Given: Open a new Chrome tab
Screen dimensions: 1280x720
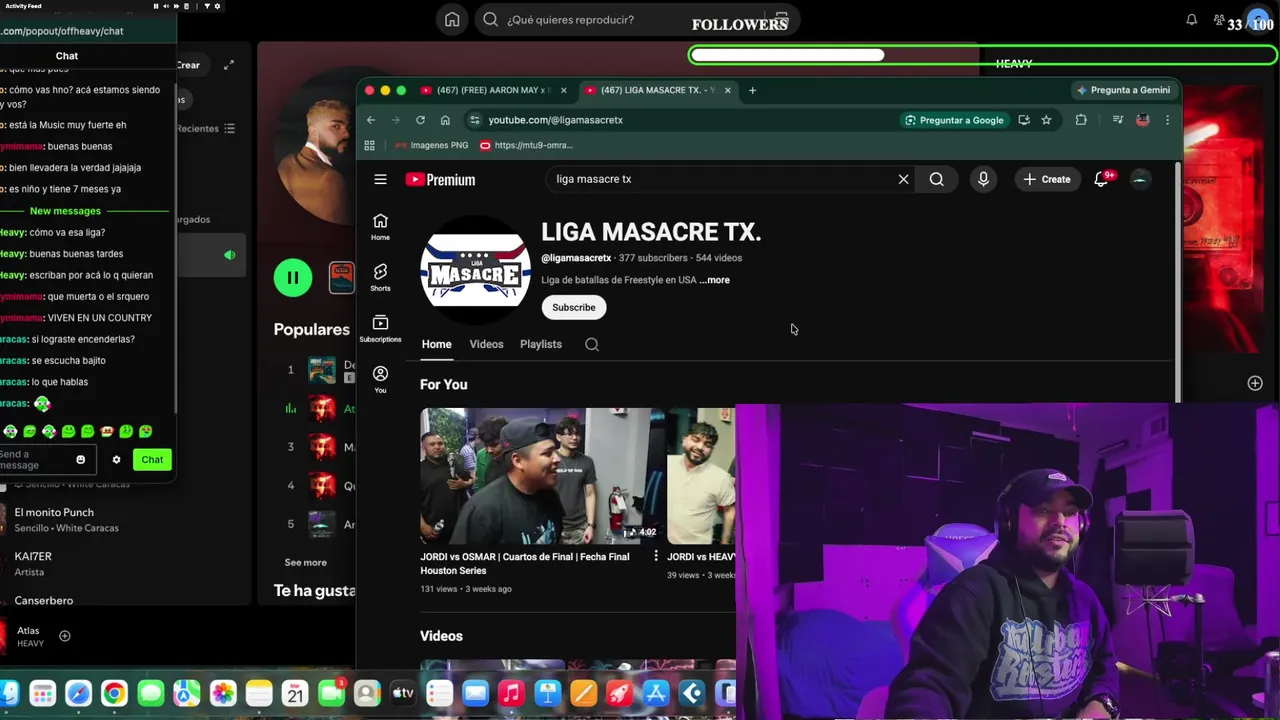Looking at the screenshot, I should (752, 90).
